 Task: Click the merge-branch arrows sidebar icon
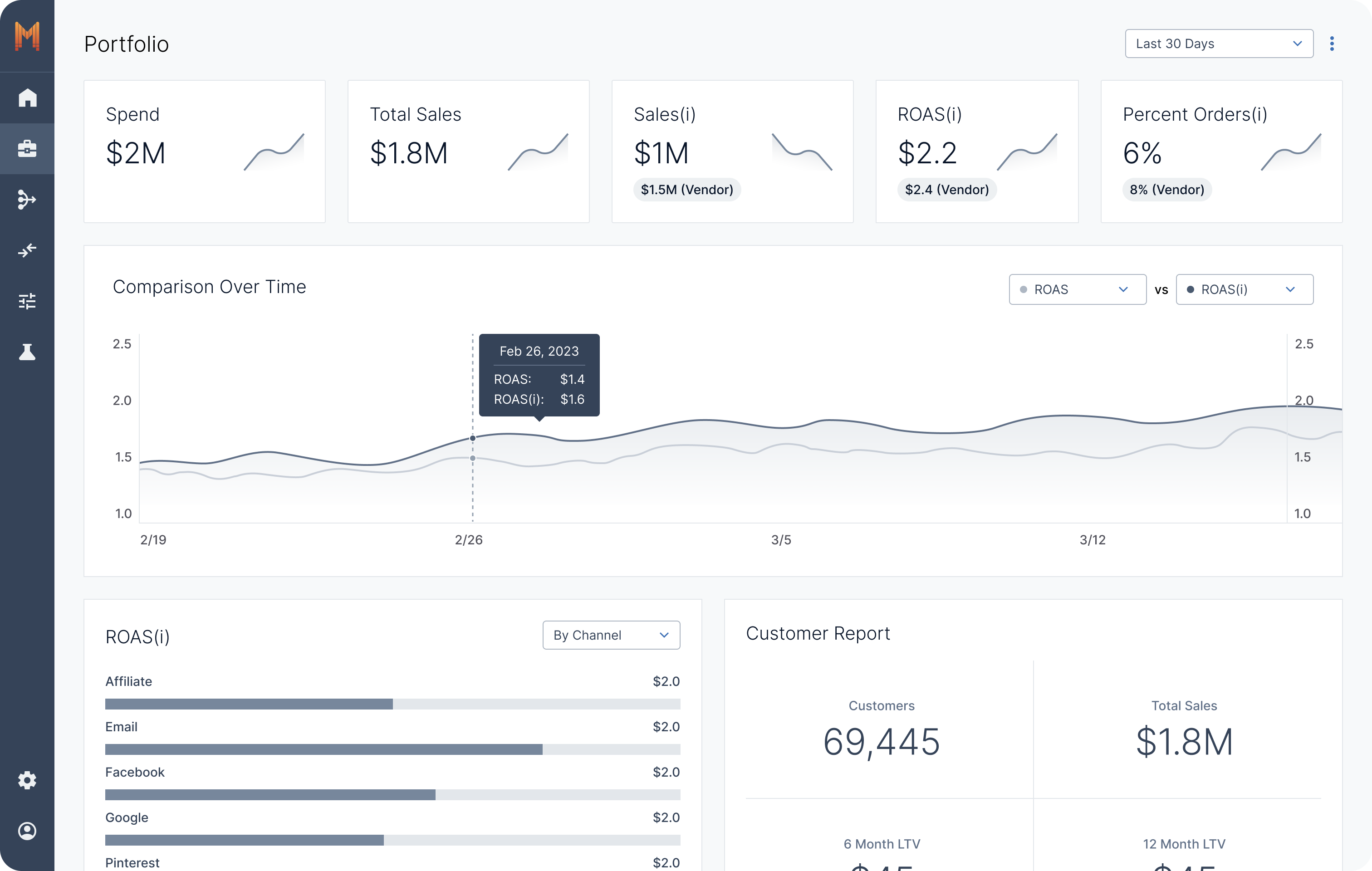(x=27, y=200)
